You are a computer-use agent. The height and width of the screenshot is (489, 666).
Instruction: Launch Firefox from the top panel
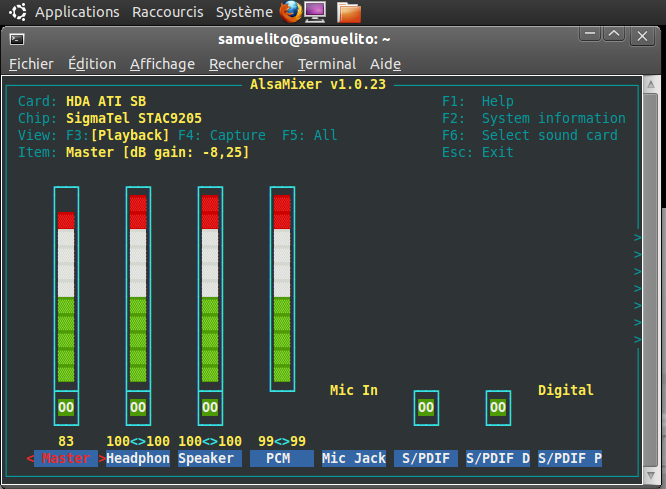290,12
